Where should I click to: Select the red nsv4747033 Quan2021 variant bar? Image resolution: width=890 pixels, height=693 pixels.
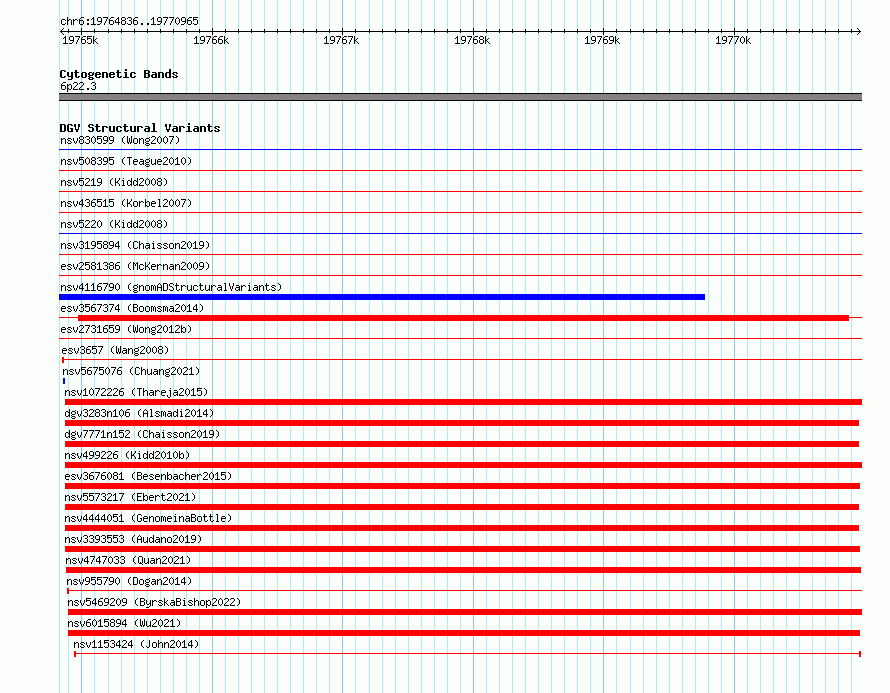[x=464, y=570]
